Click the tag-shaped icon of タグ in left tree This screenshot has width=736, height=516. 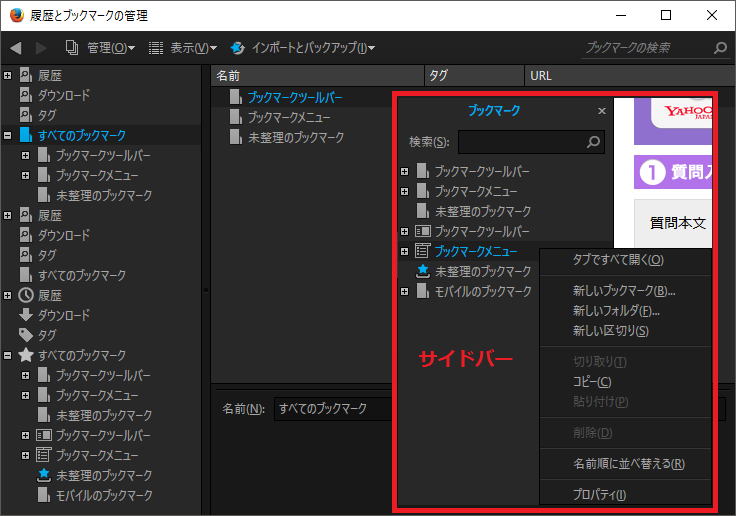pyautogui.click(x=26, y=335)
